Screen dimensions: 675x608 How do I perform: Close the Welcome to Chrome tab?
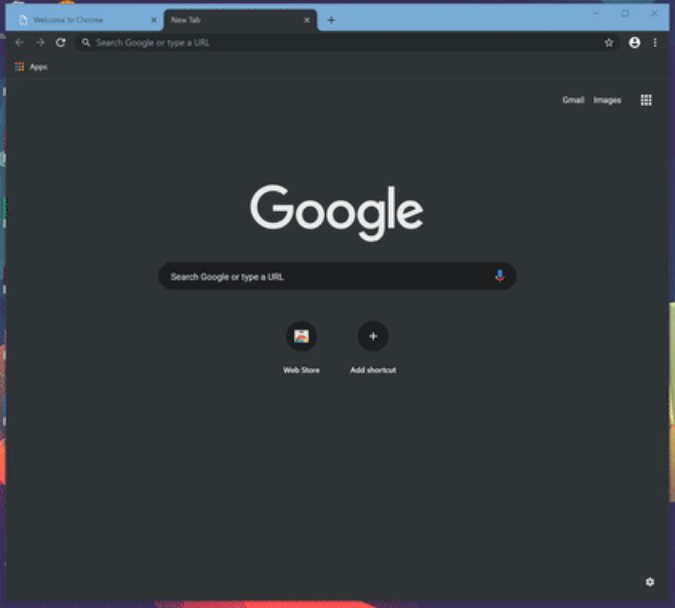coord(154,20)
